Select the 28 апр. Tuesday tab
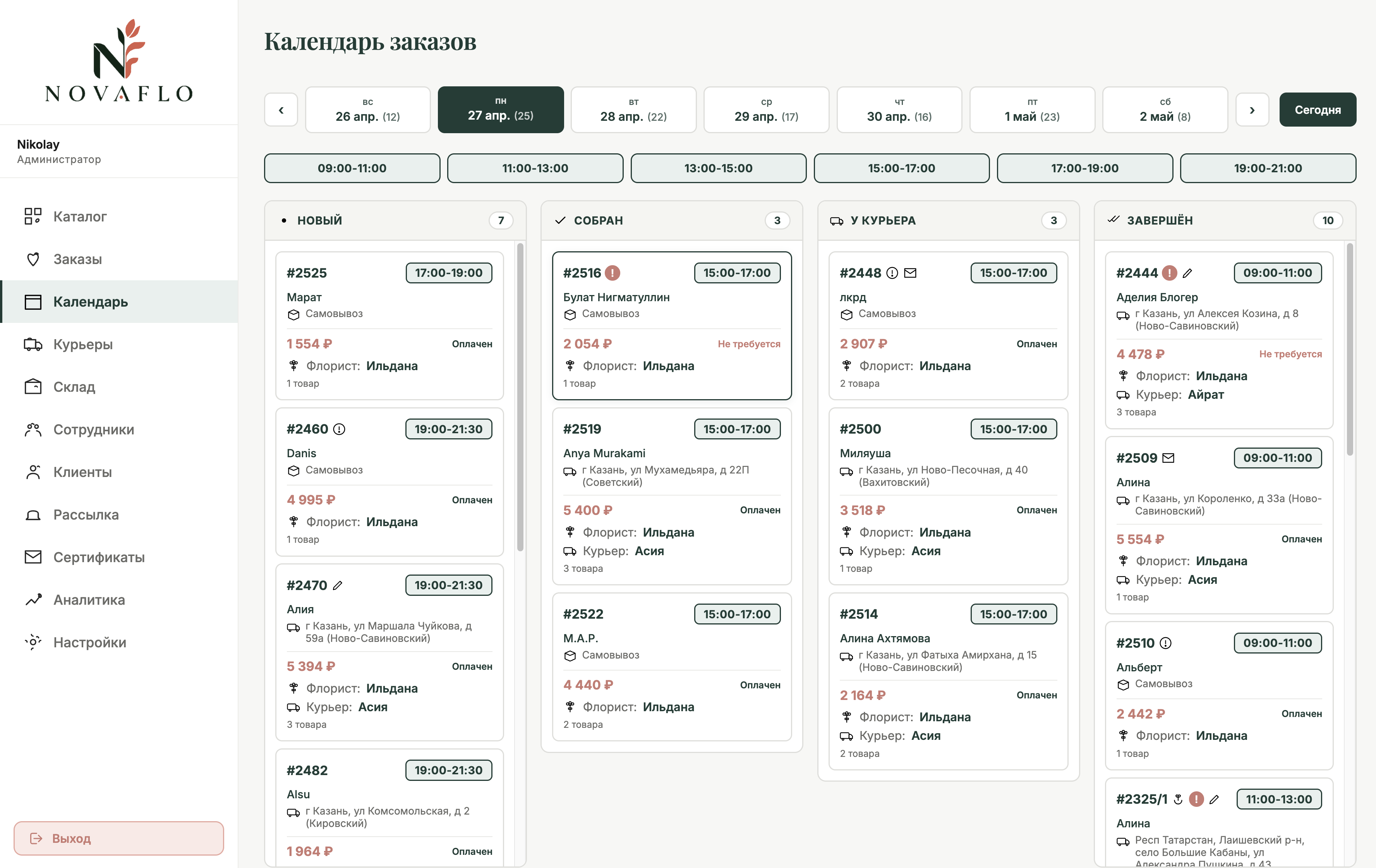 [x=633, y=110]
